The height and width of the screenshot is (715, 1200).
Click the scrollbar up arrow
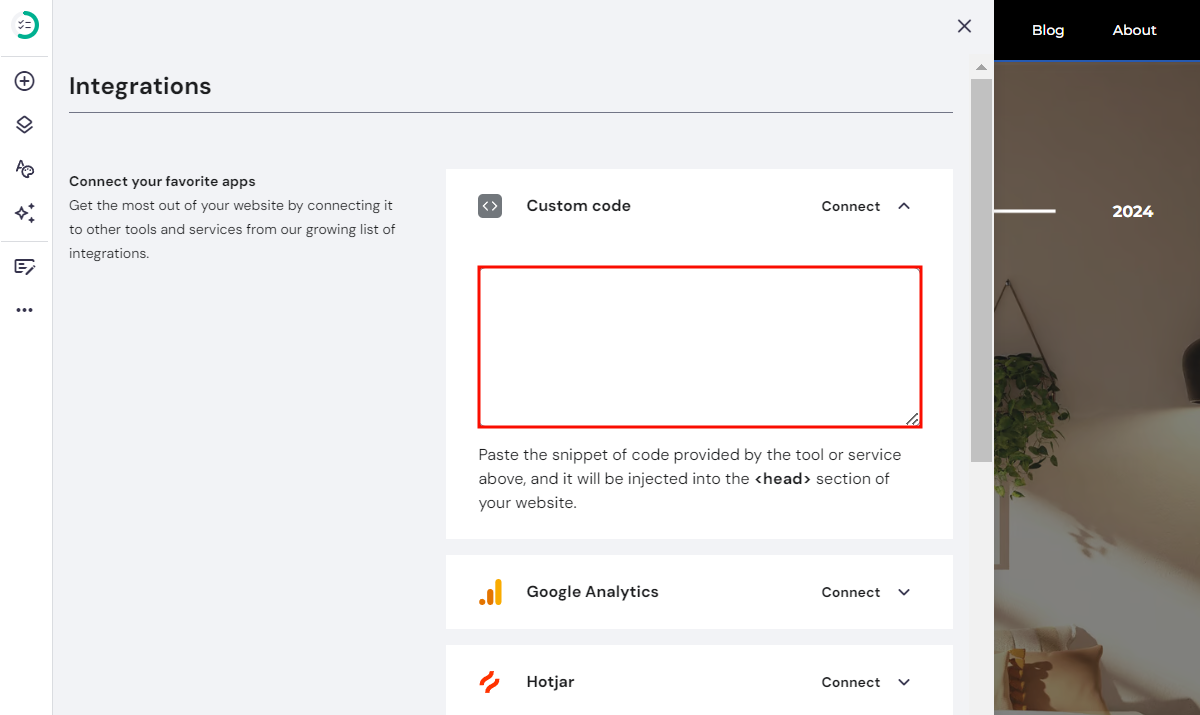pos(981,66)
